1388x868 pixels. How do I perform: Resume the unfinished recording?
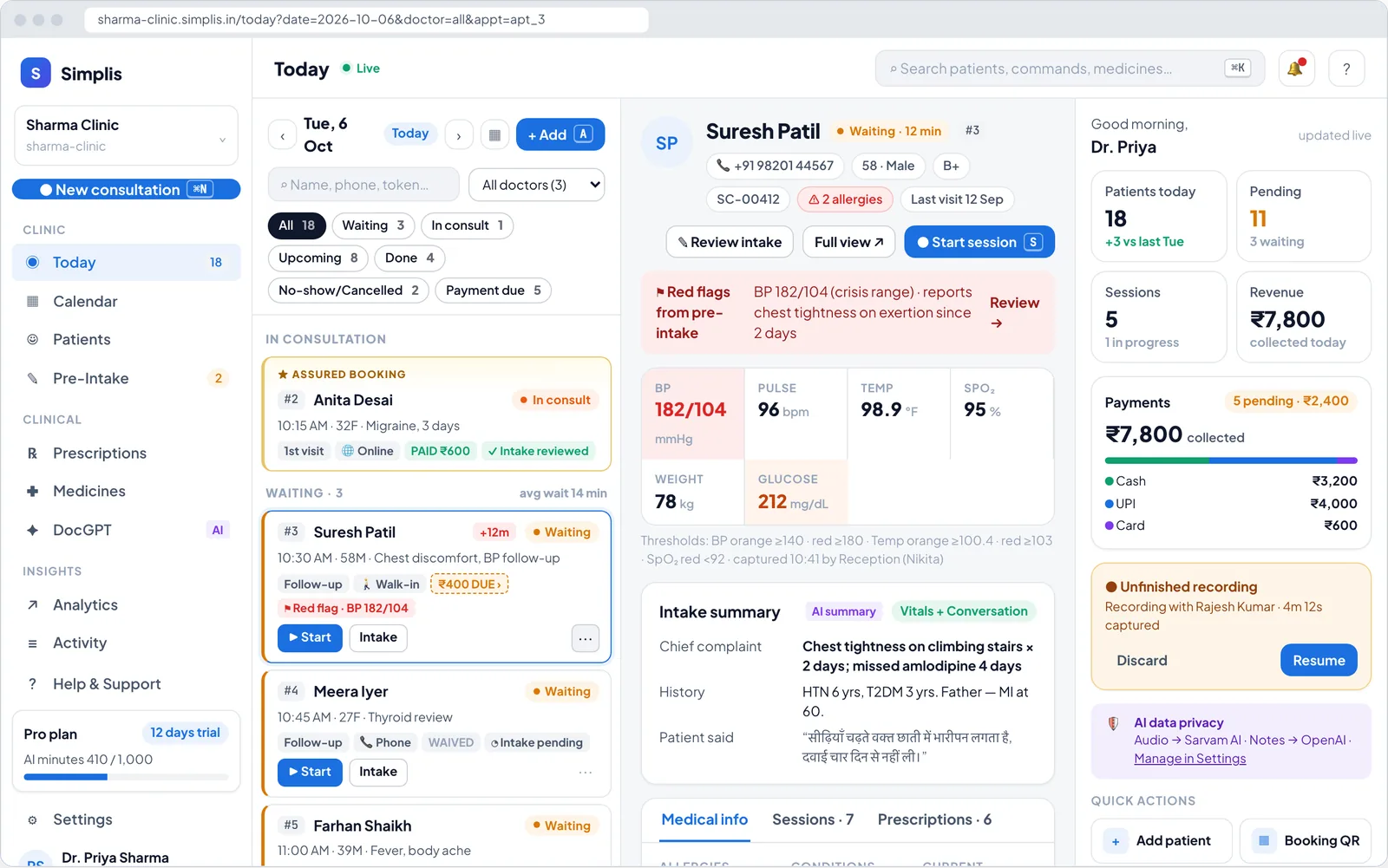point(1319,661)
